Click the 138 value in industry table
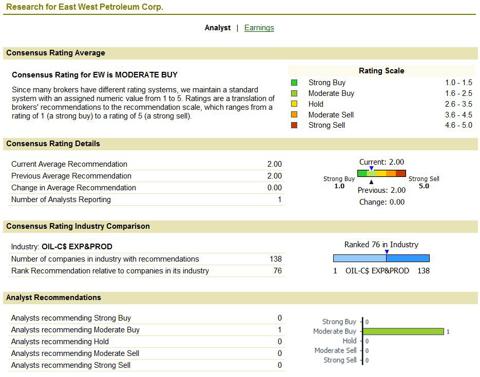480x377 pixels. pyautogui.click(x=276, y=259)
